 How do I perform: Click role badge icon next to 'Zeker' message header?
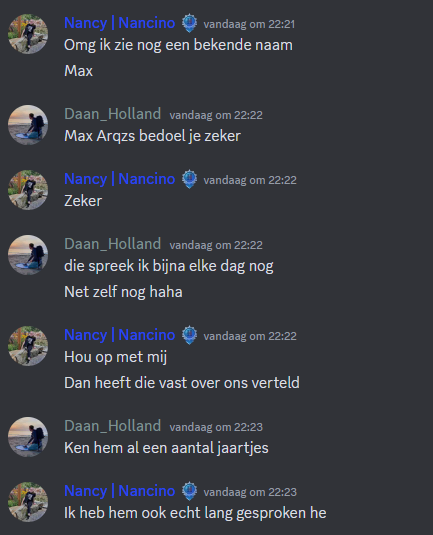(189, 179)
